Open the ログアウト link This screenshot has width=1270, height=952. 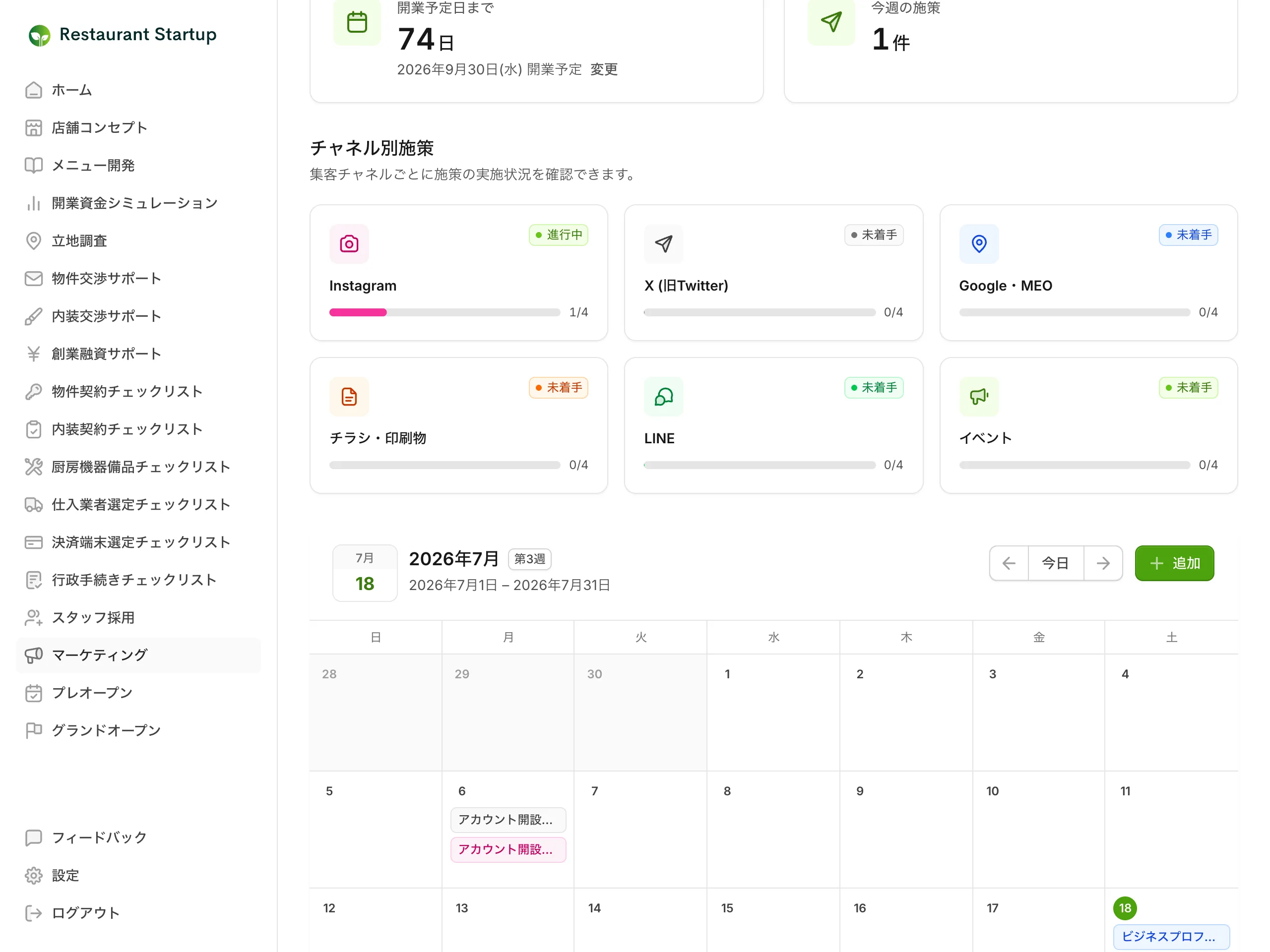(x=138, y=913)
